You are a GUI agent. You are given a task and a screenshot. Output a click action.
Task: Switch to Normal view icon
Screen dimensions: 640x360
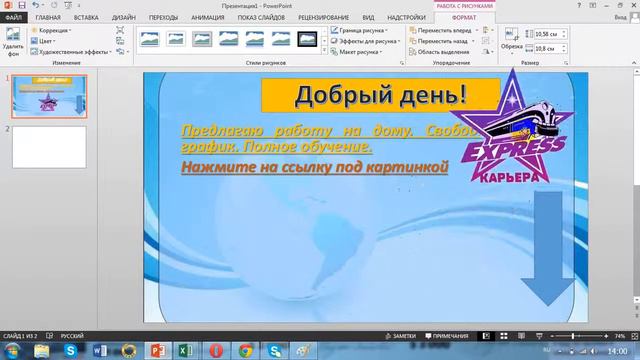click(486, 336)
